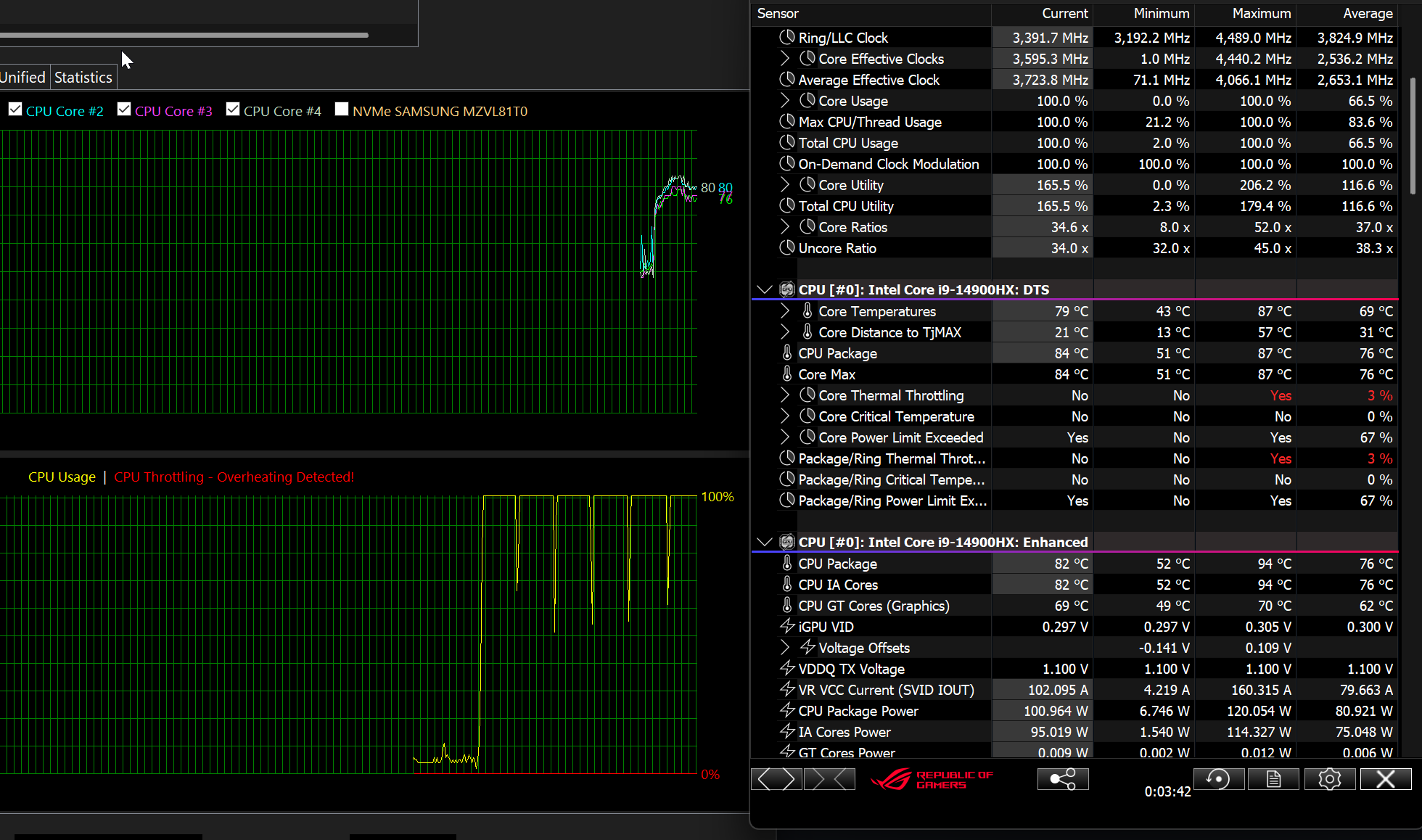Viewport: 1422px width, 840px height.
Task: Click the 0:03:42 elapsed time display
Action: point(1167,791)
